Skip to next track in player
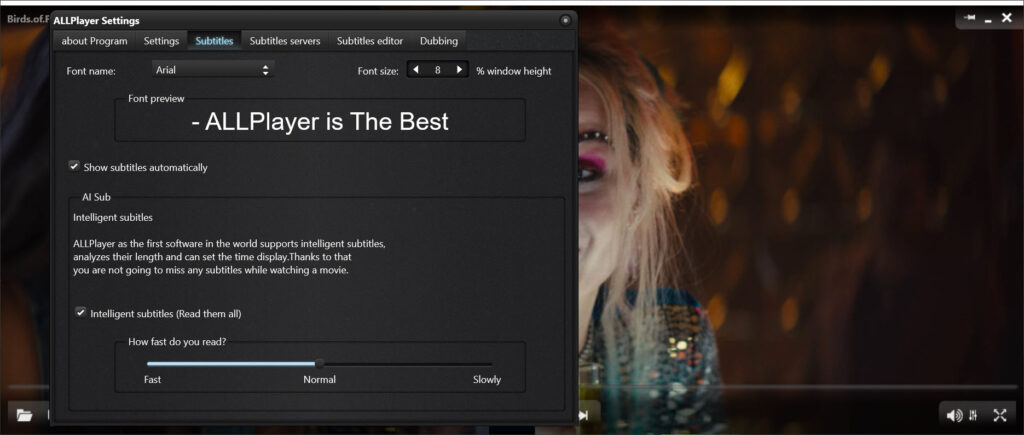The image size is (1024, 435). pos(583,415)
